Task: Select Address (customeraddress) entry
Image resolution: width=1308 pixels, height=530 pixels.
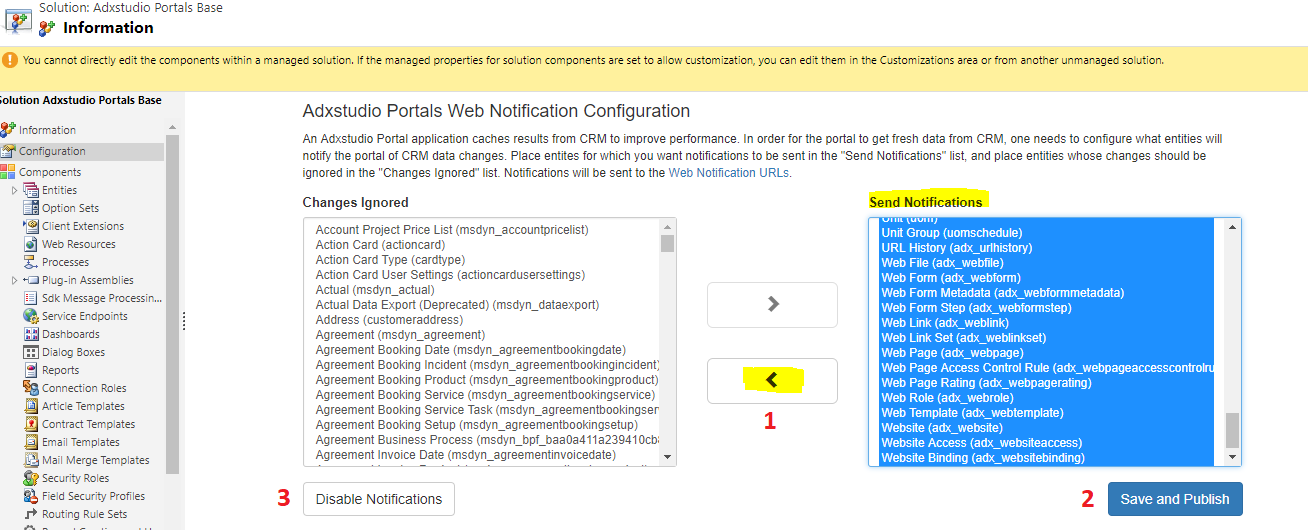Action: click(x=389, y=320)
